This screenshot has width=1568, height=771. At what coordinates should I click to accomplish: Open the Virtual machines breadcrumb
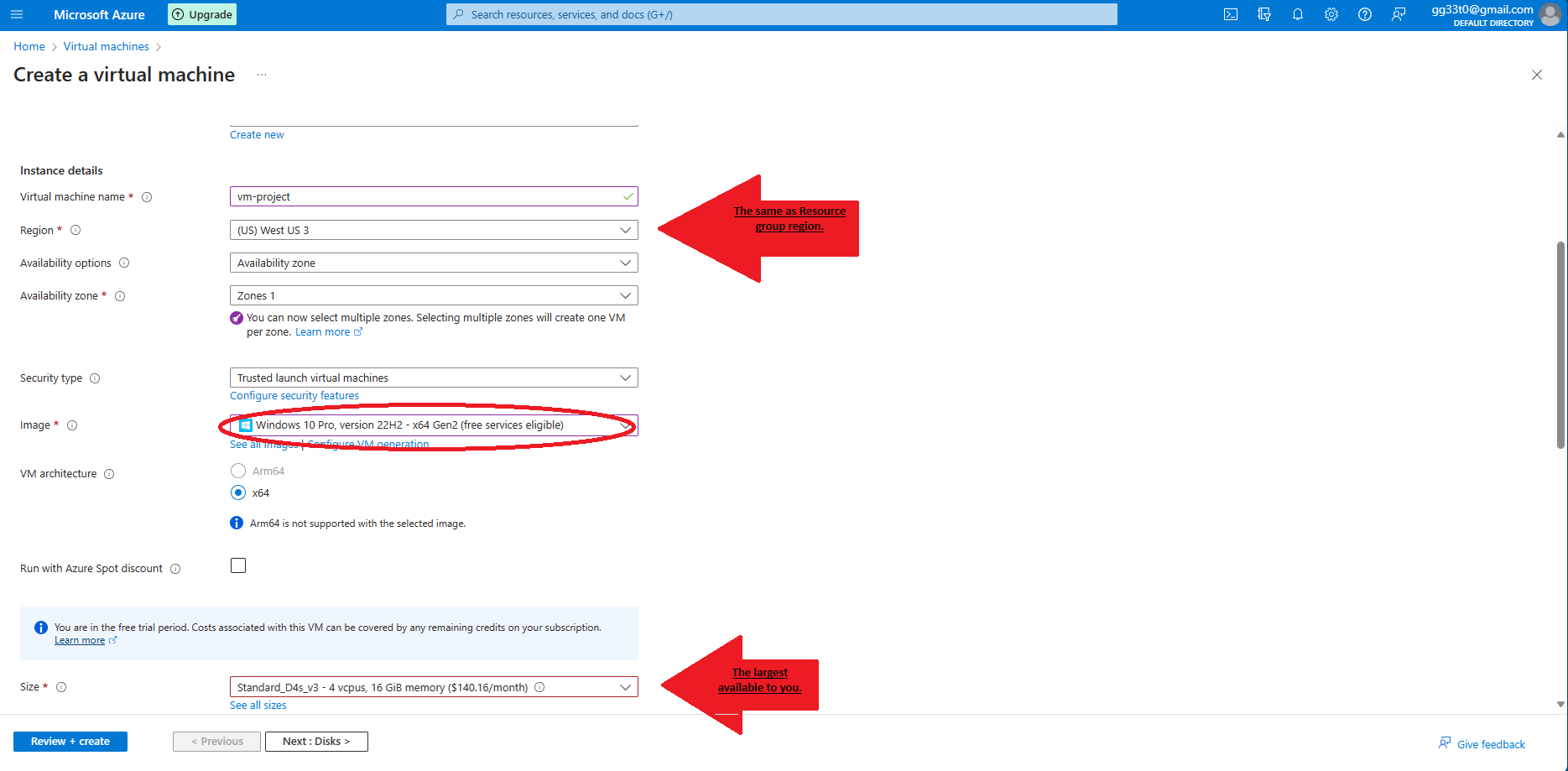(106, 46)
